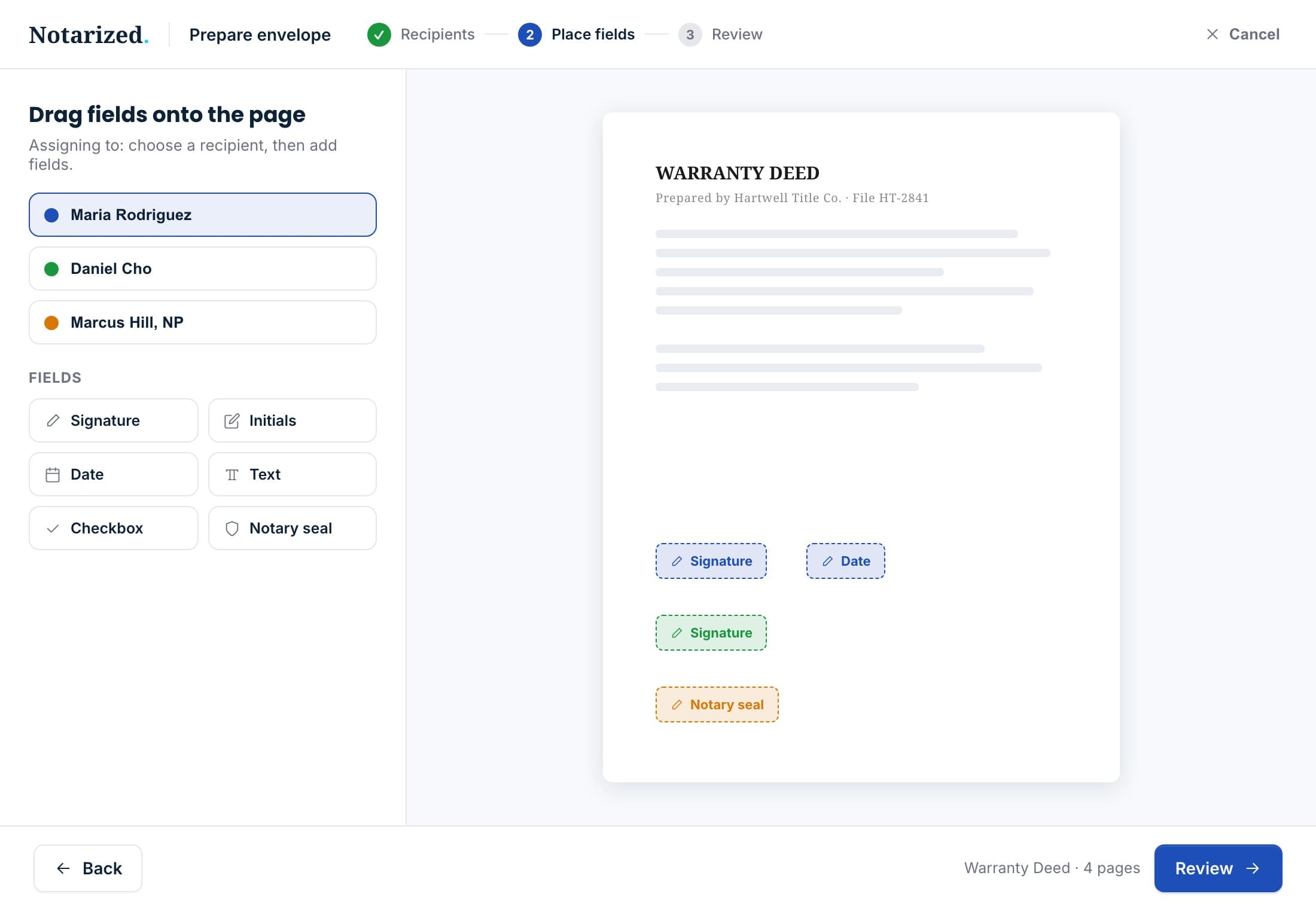This screenshot has width=1316, height=909.
Task: Click the 'Assigning to' helper text
Action: [183, 154]
